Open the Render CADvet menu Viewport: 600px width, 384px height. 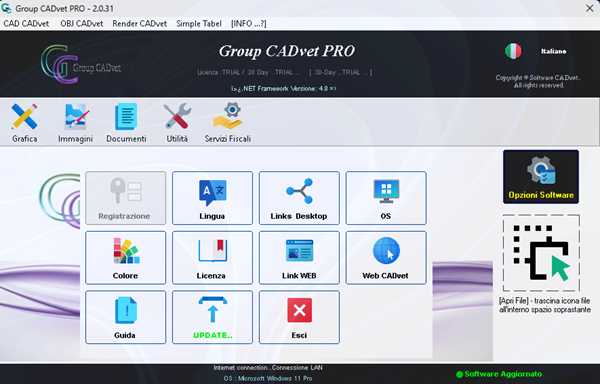click(140, 24)
